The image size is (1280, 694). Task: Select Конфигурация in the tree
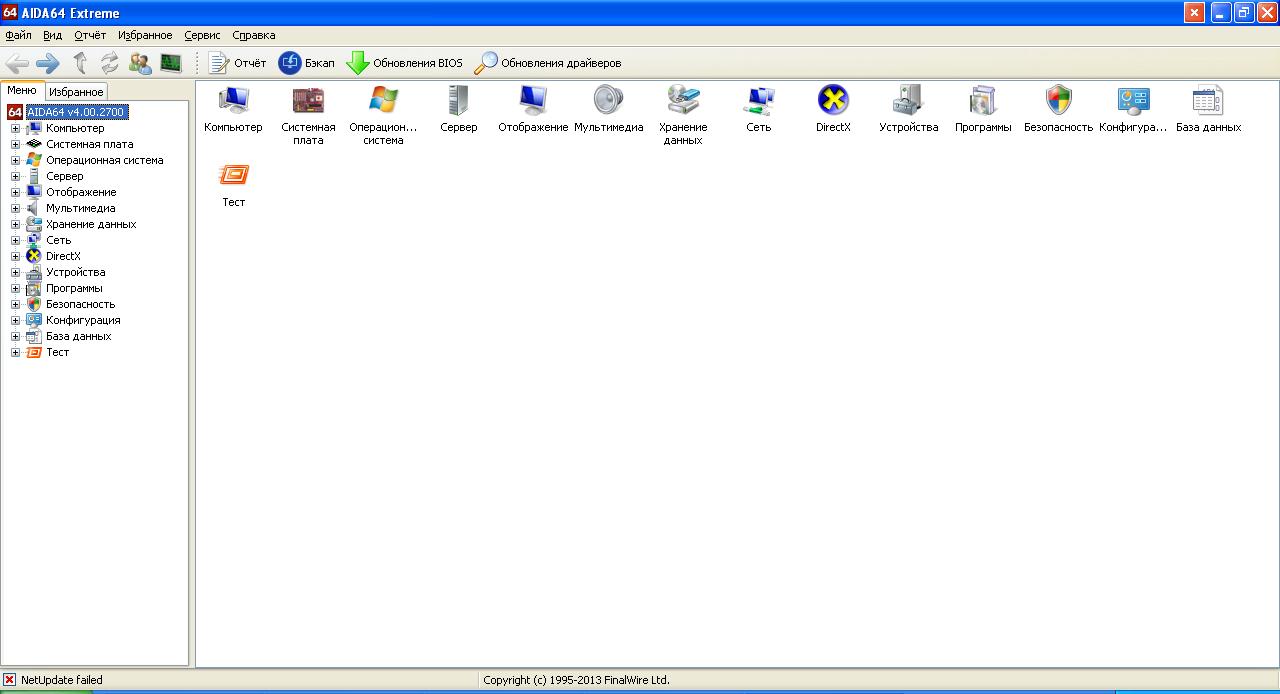pos(83,320)
